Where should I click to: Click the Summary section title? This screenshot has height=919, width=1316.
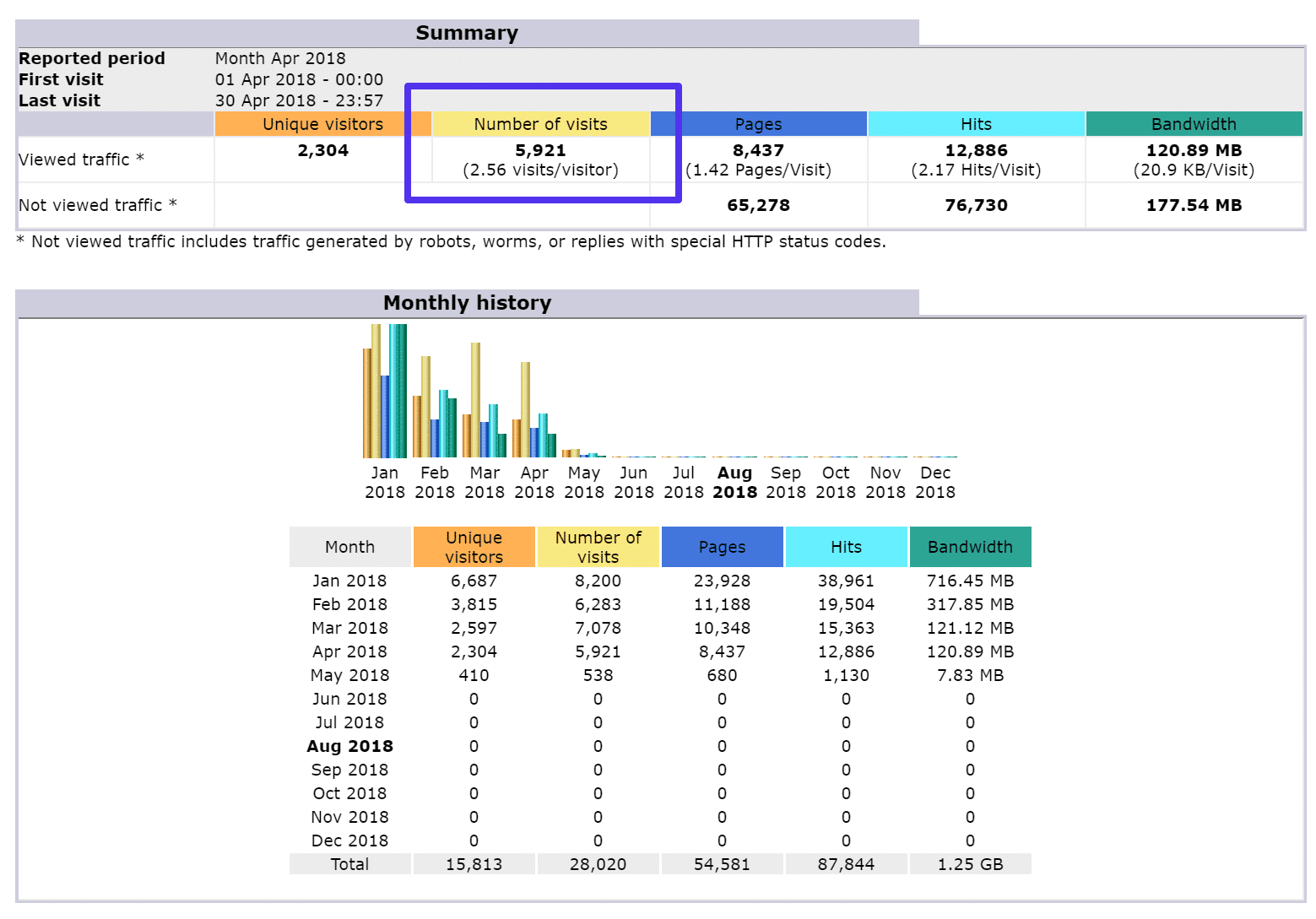(x=466, y=32)
